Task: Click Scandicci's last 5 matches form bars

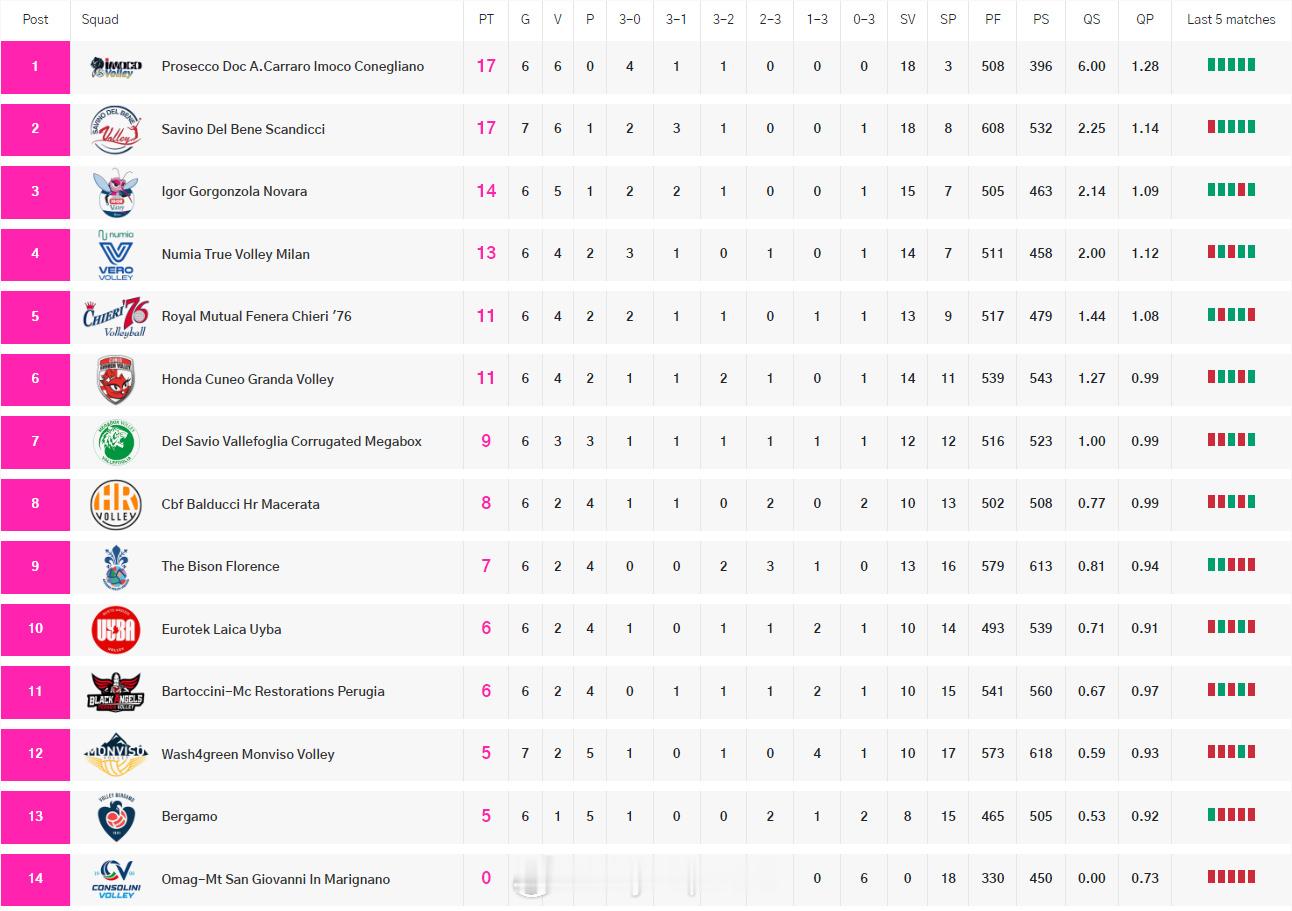Action: coord(1231,127)
